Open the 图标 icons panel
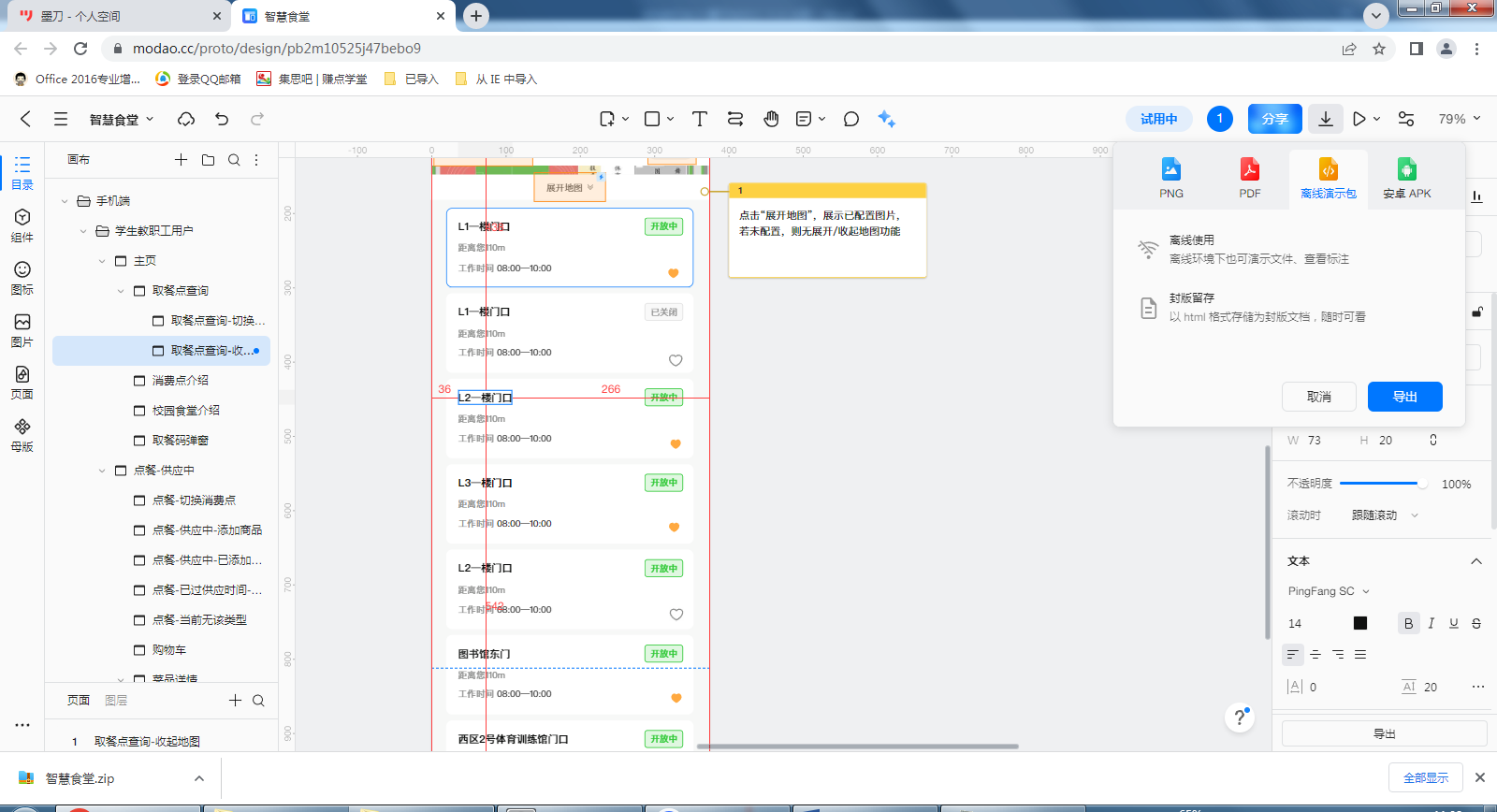 (22, 278)
